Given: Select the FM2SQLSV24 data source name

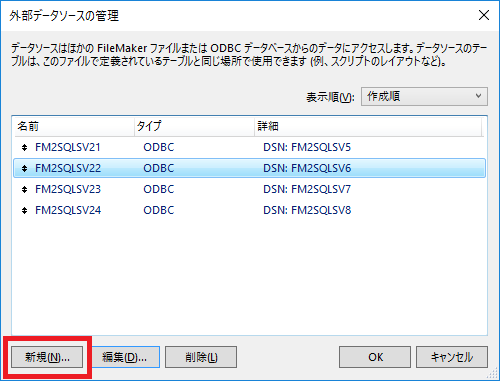Looking at the screenshot, I should pos(68,210).
